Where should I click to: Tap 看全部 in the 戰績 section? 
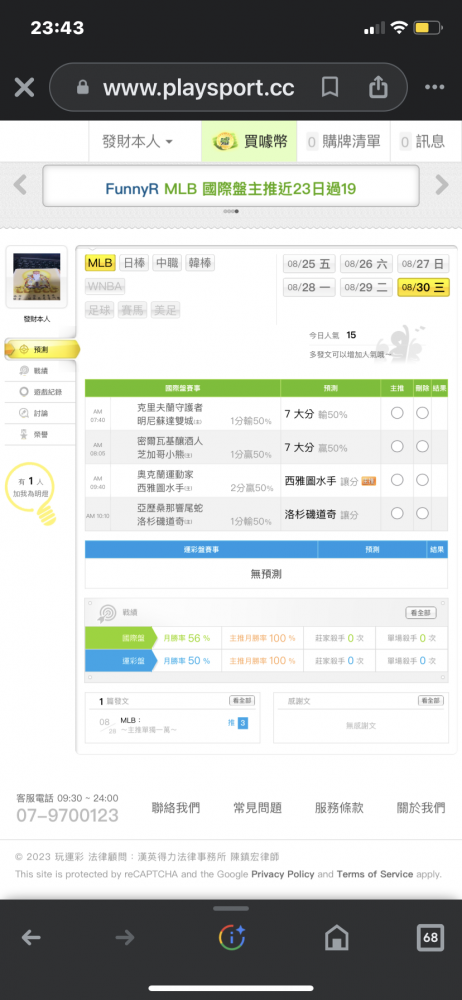pos(421,613)
